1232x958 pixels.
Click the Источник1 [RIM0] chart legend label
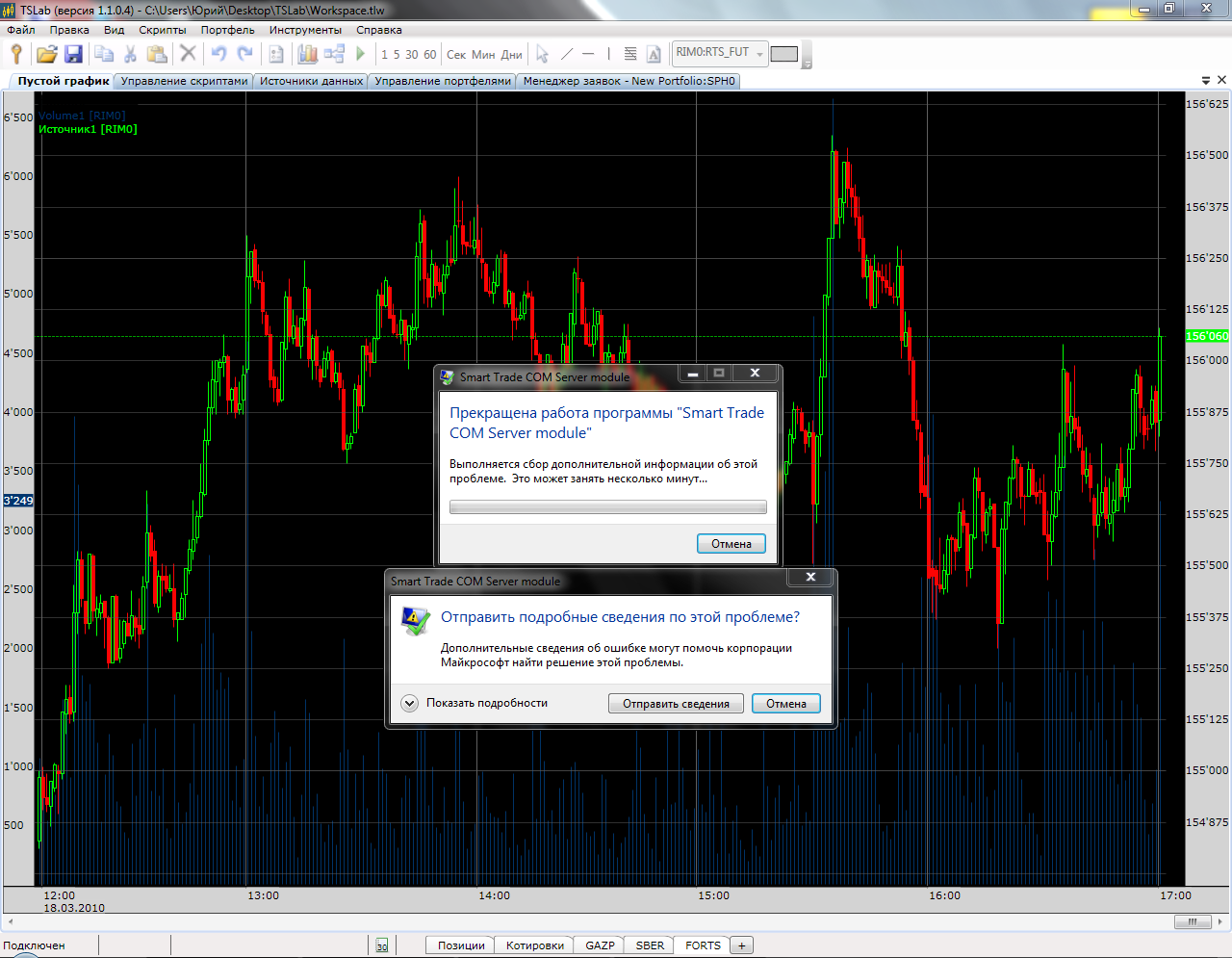[88, 129]
